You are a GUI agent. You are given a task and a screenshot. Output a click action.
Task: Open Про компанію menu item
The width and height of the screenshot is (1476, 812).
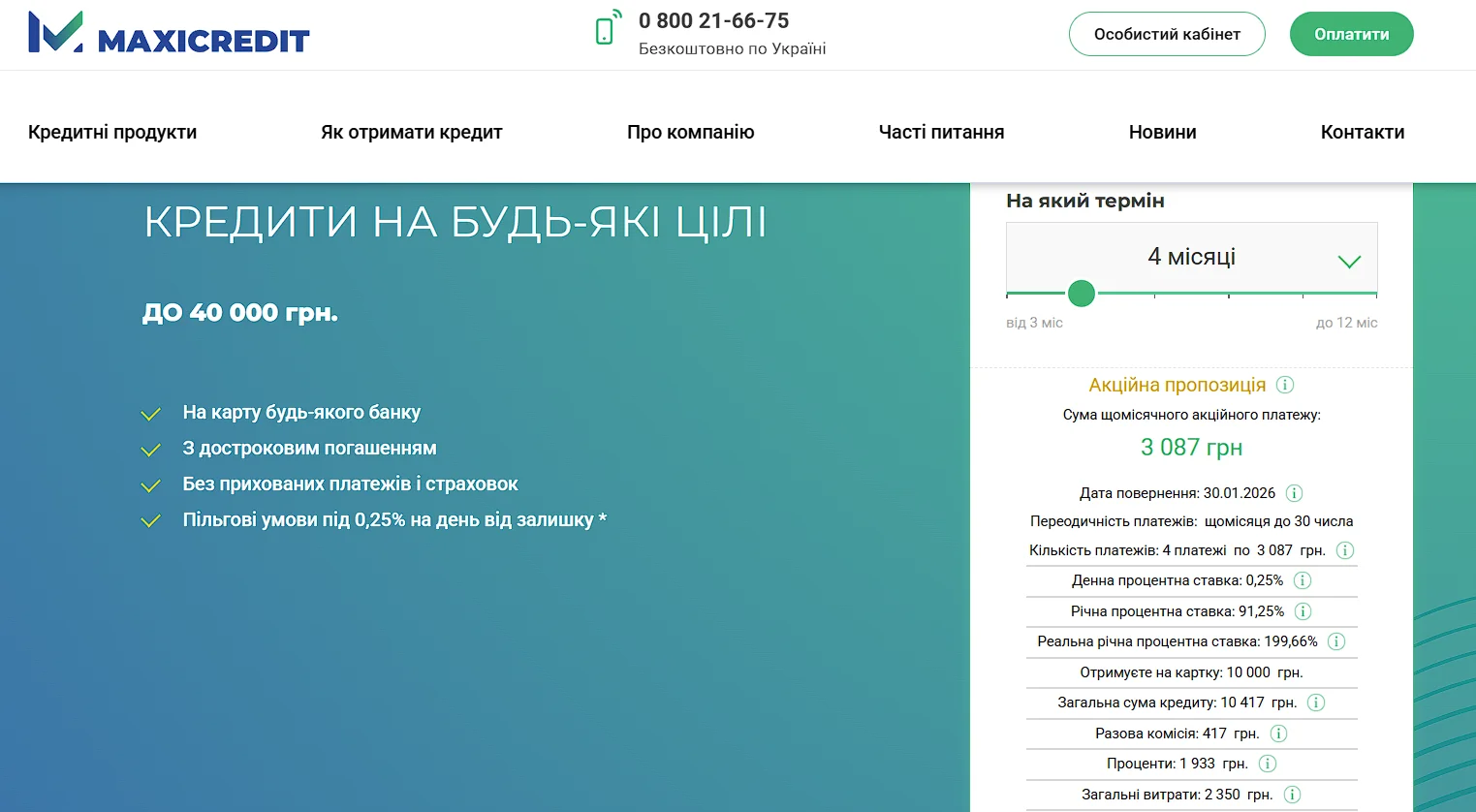[690, 132]
